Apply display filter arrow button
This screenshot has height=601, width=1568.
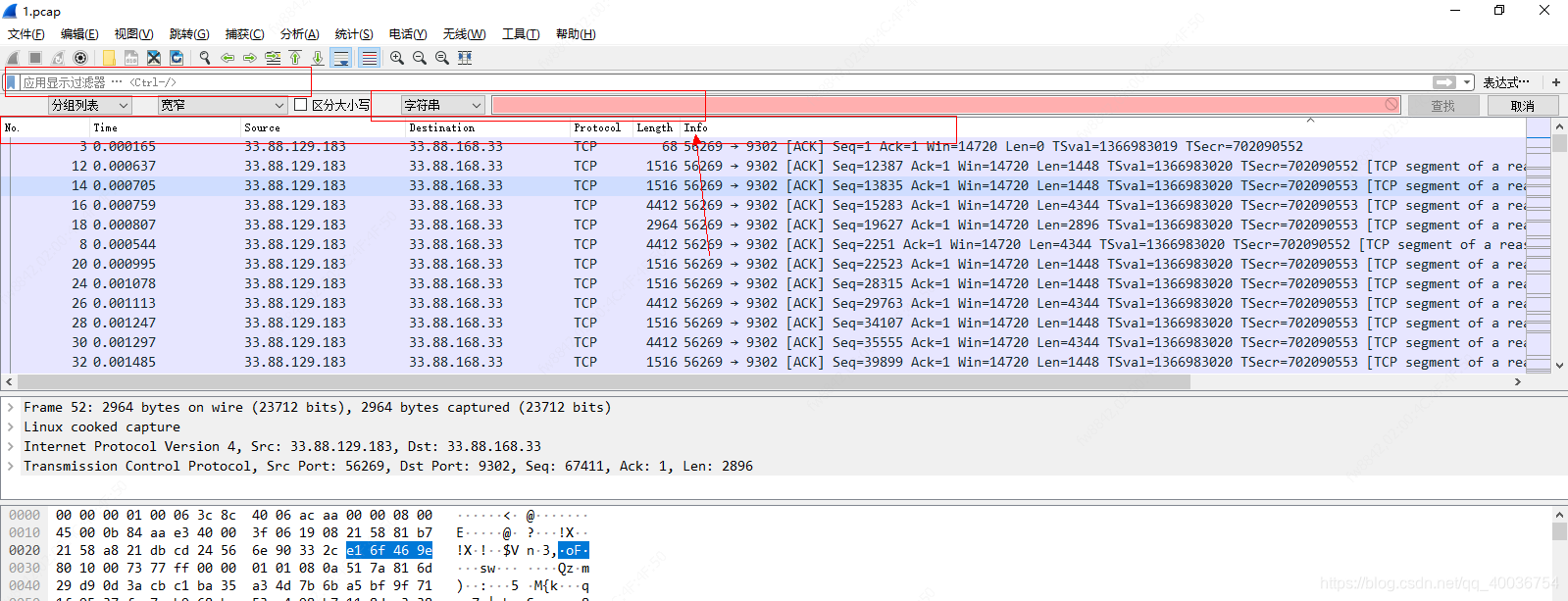tap(1444, 82)
